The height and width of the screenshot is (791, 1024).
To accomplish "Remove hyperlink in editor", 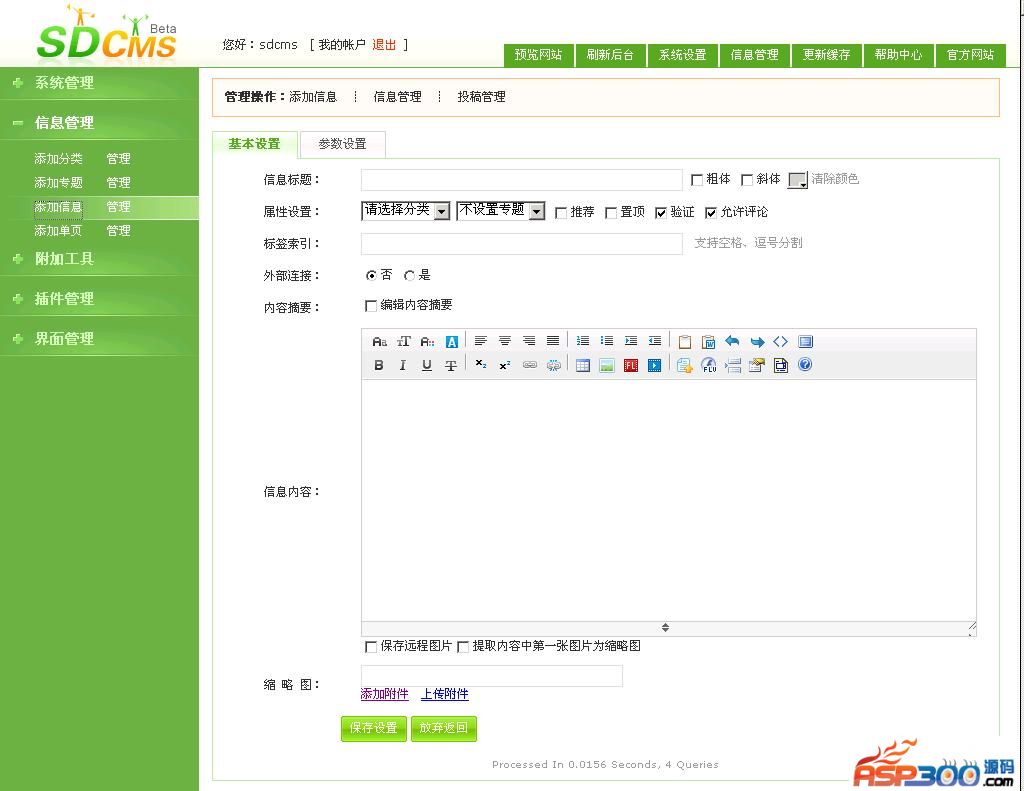I will pos(554,365).
